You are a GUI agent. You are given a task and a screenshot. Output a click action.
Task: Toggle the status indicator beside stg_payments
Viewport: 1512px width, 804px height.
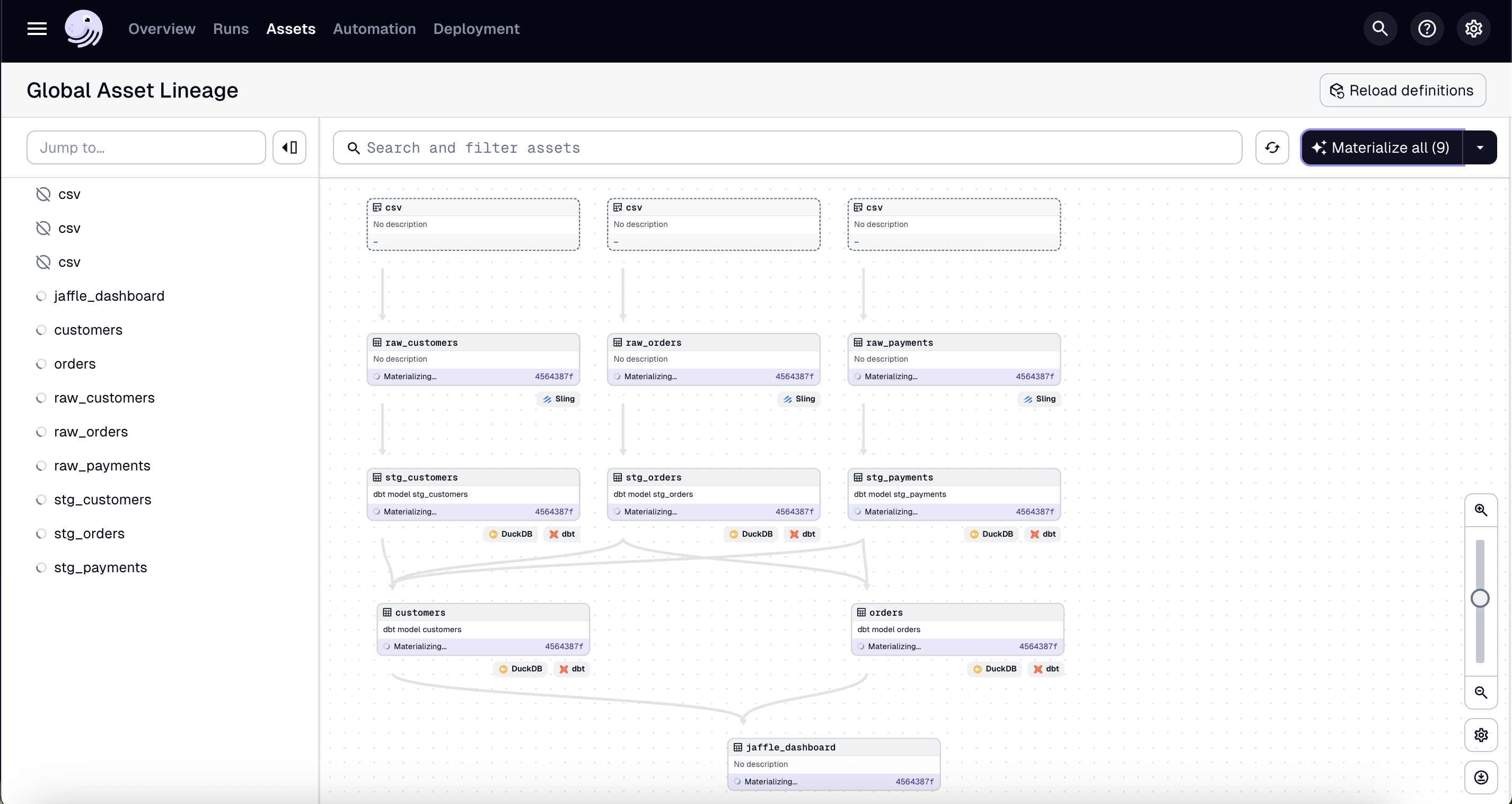tap(41, 567)
